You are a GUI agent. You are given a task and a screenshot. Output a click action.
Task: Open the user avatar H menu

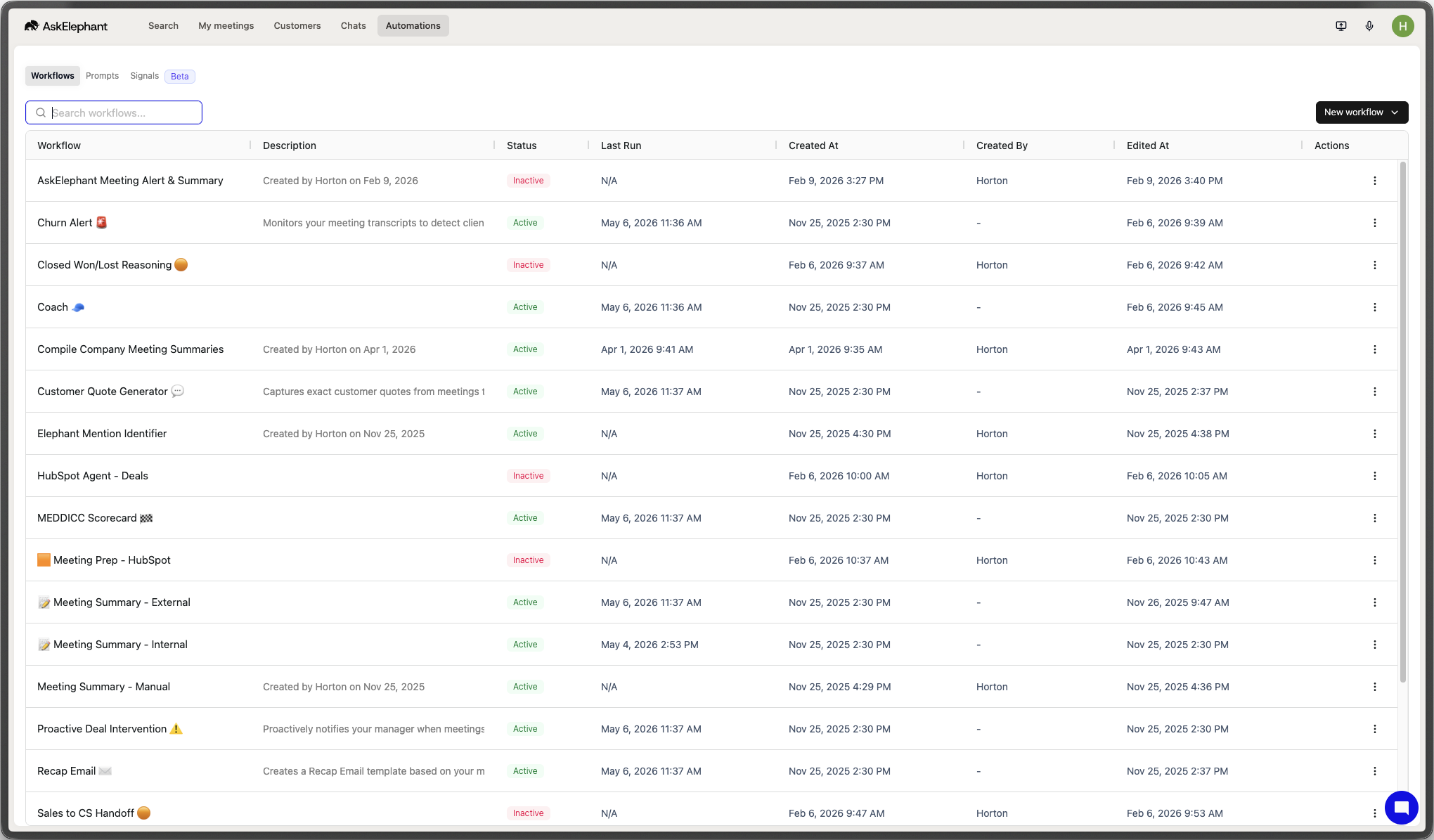tap(1402, 26)
